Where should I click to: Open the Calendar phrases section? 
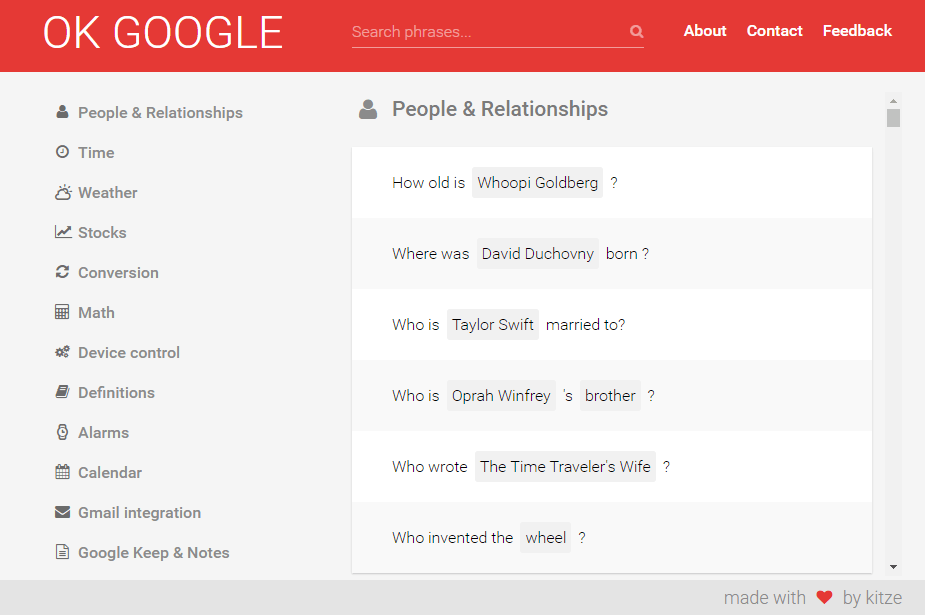click(110, 472)
